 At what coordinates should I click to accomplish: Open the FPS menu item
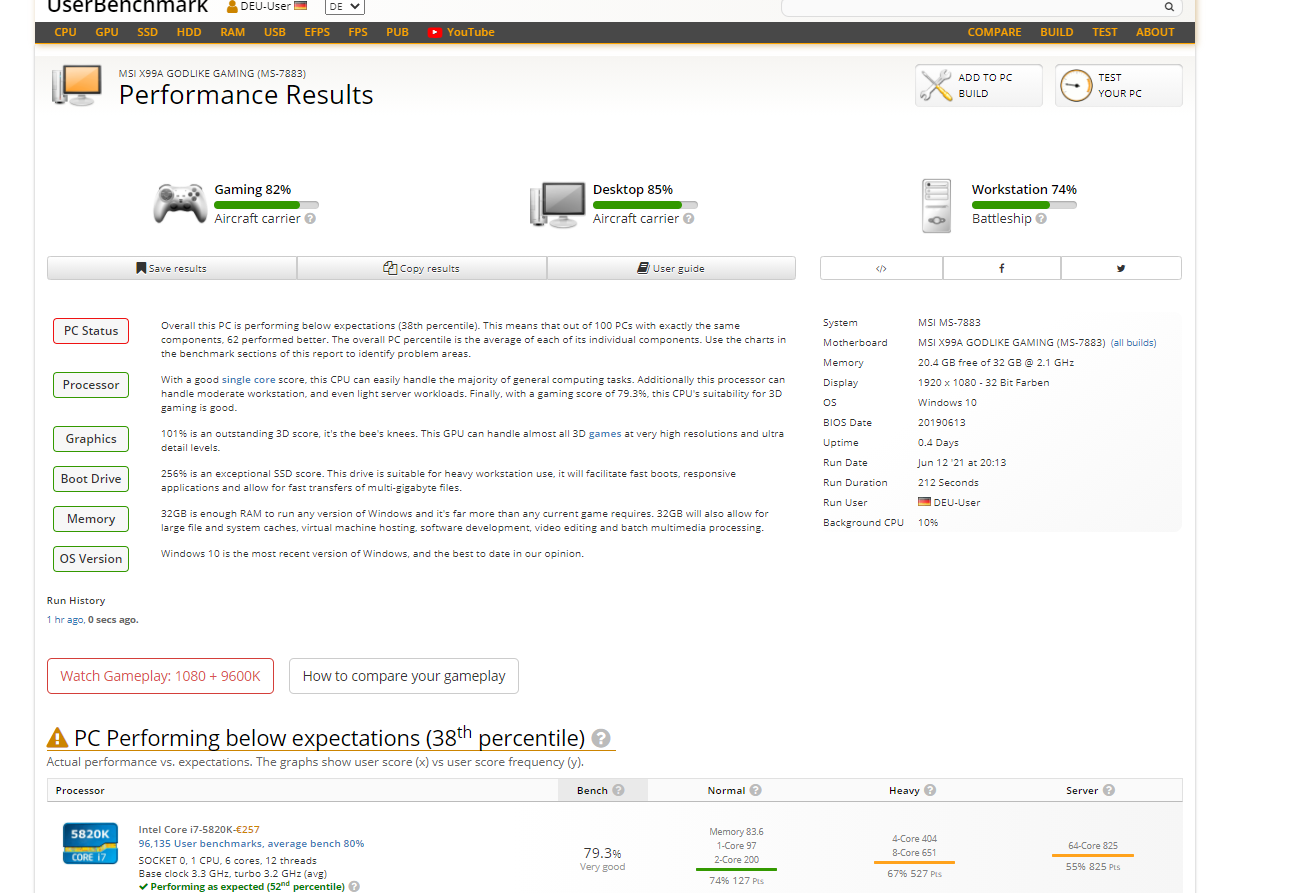pos(358,32)
